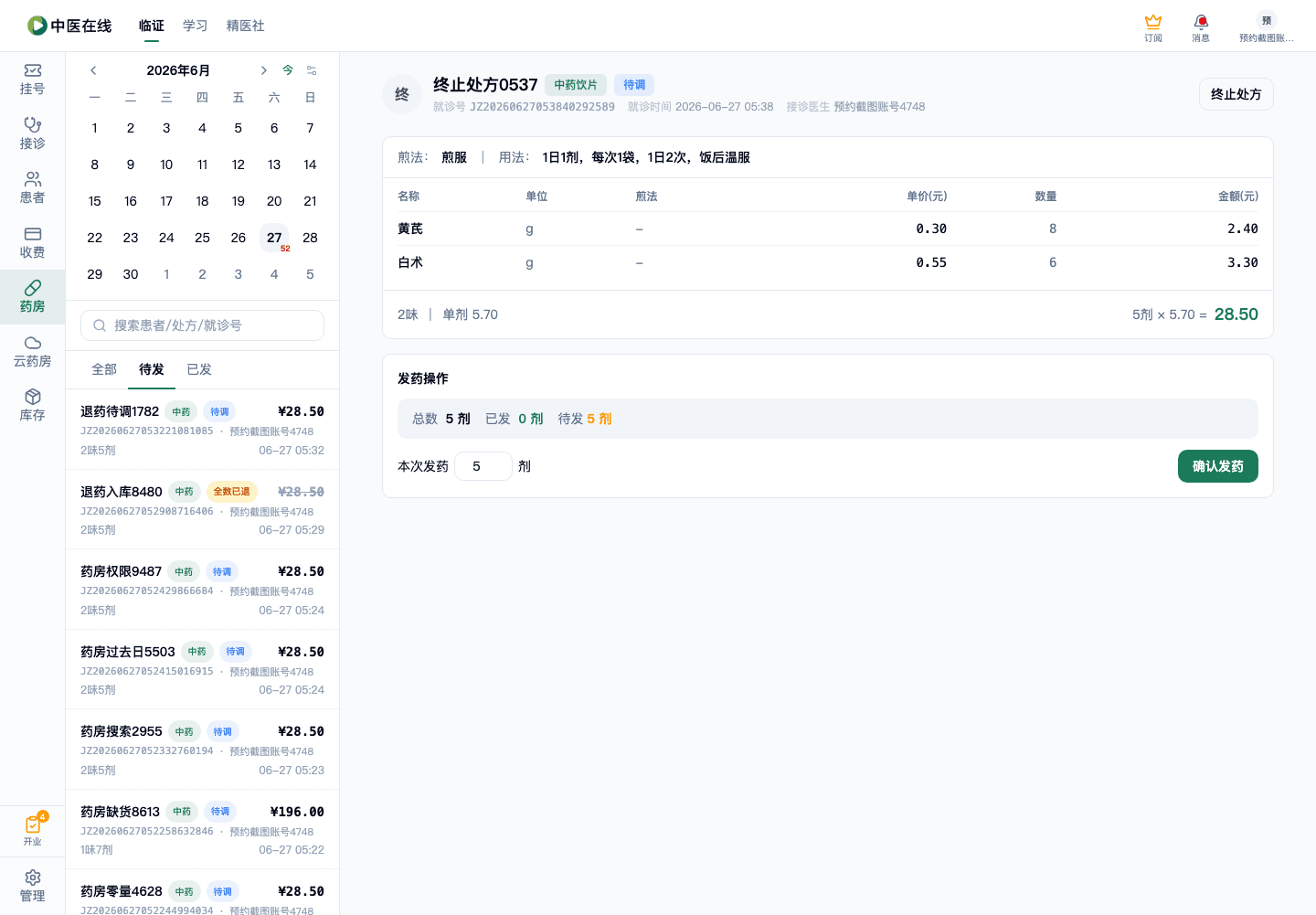Open the 管理 settings gear icon

(x=32, y=886)
